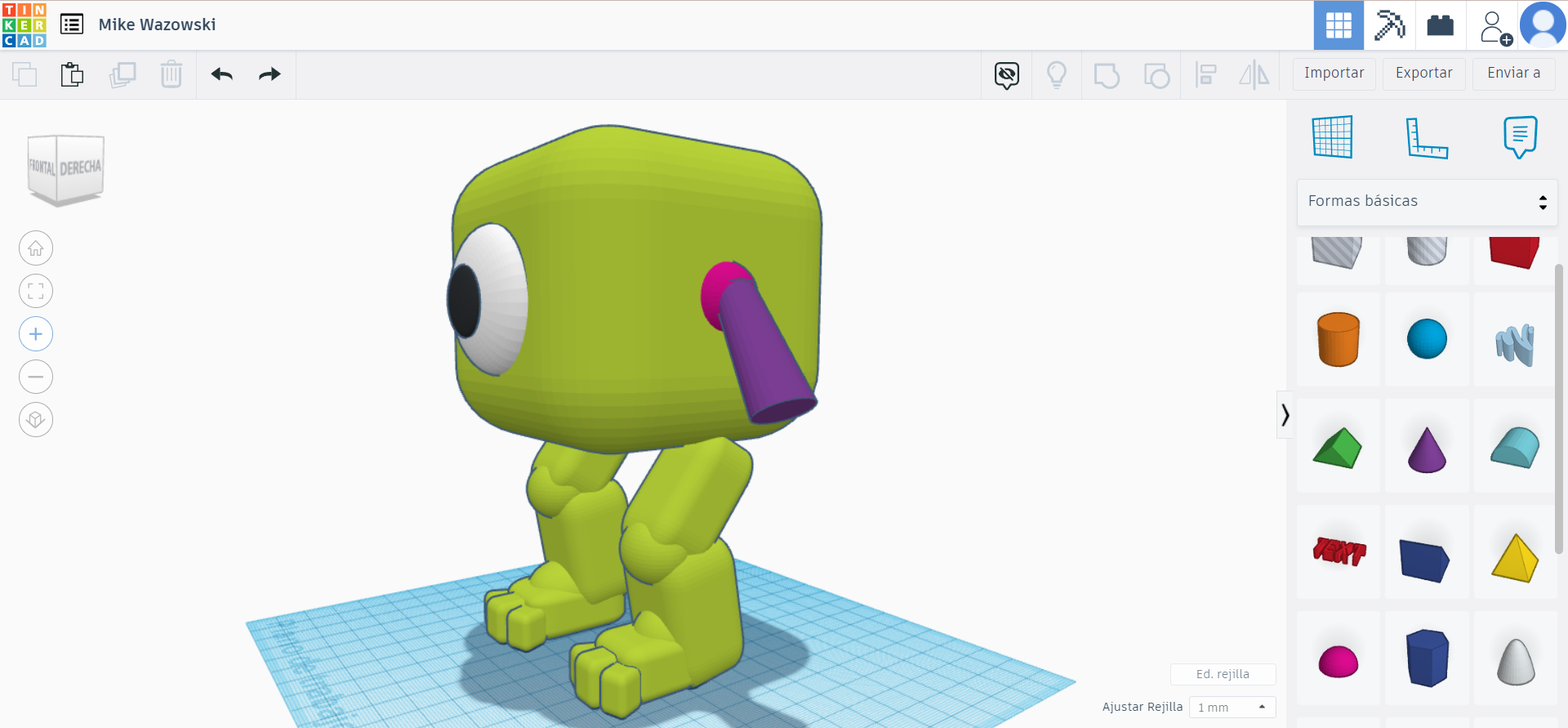1568x728 pixels.
Task: Pick the red Box shape
Action: click(x=1514, y=252)
